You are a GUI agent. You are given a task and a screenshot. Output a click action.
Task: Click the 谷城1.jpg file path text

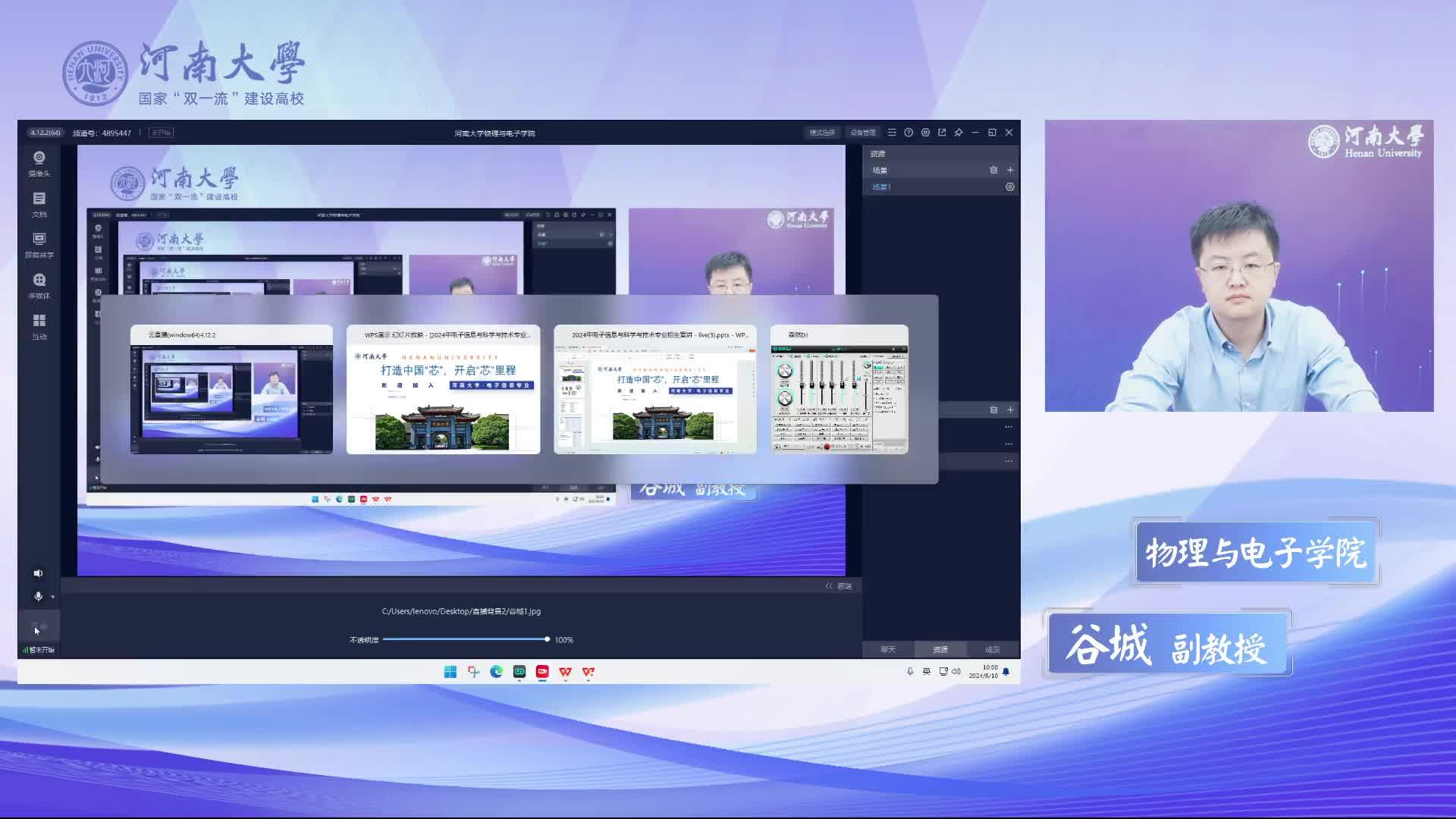(x=461, y=611)
